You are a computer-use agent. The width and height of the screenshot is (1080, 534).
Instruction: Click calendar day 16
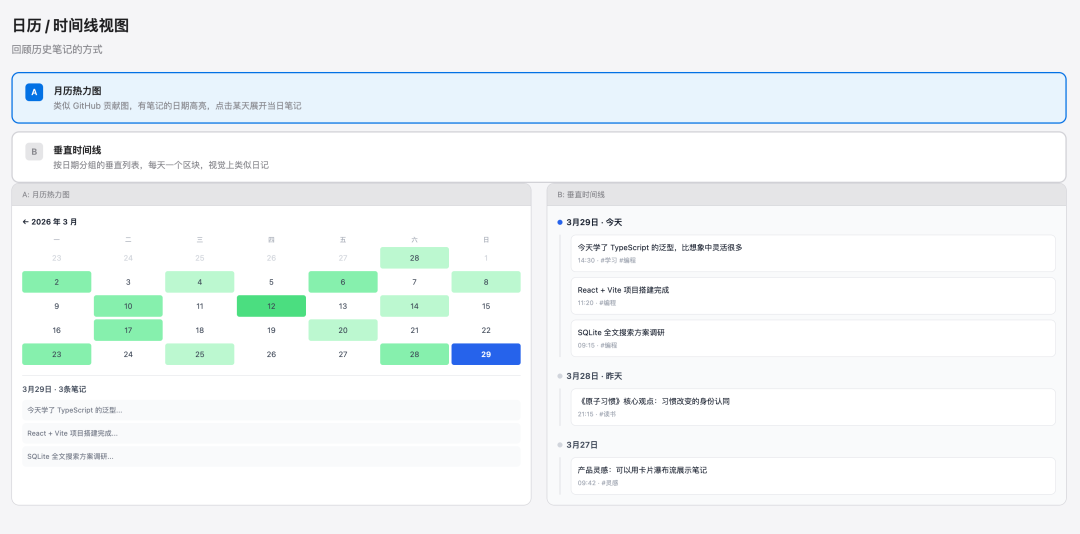pyautogui.click(x=56, y=330)
